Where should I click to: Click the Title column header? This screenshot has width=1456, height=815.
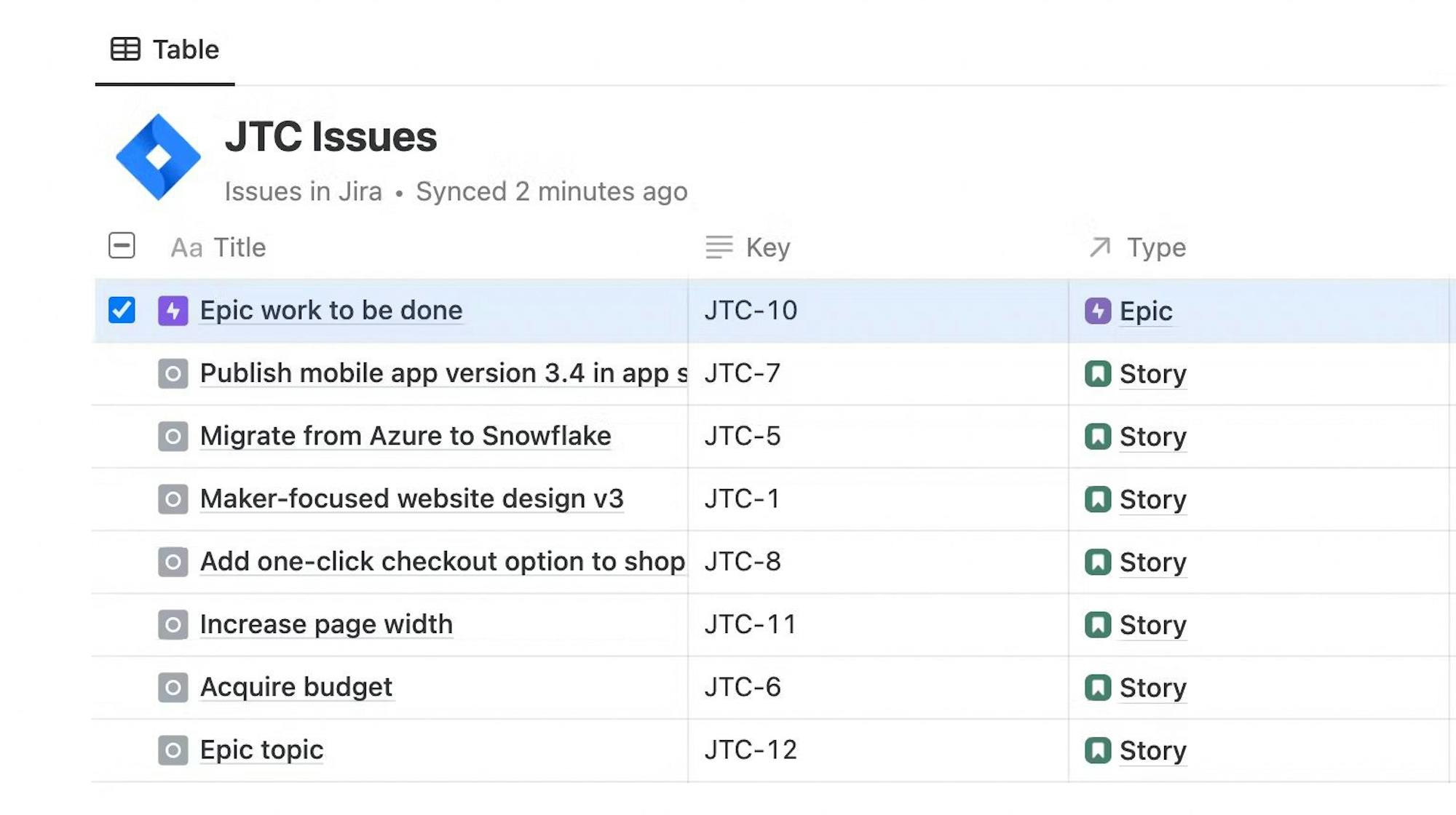coord(218,247)
